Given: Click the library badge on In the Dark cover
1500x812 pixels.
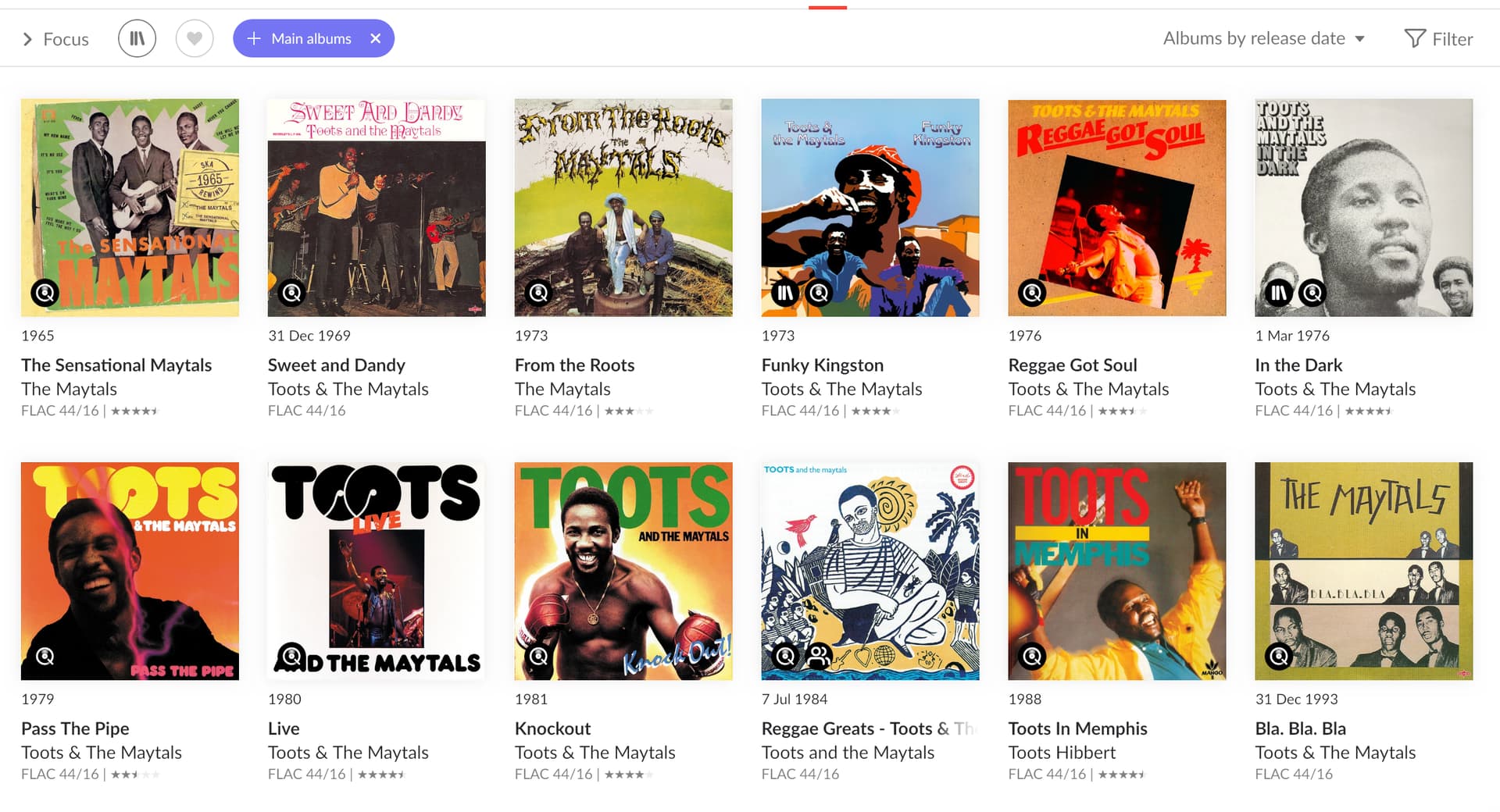Looking at the screenshot, I should pyautogui.click(x=1279, y=293).
